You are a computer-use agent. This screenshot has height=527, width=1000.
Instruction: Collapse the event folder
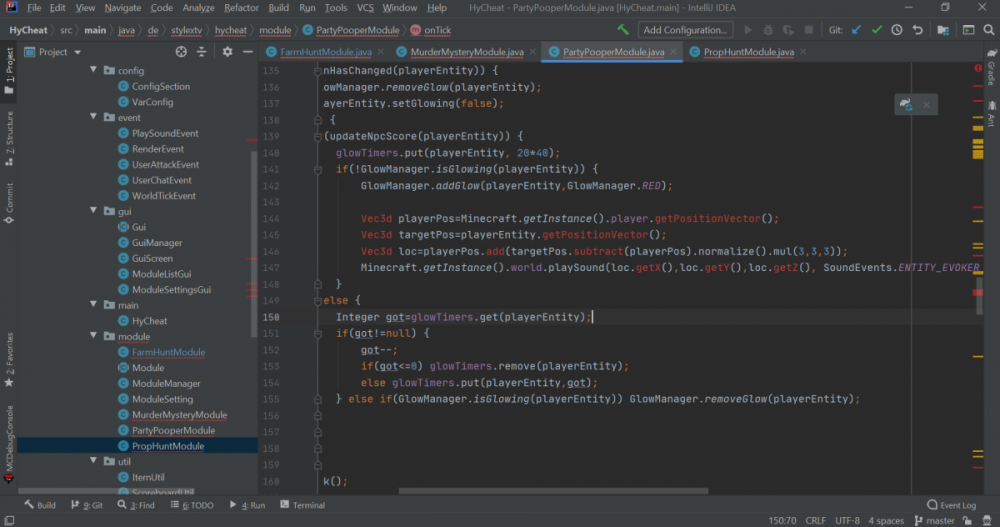click(x=93, y=117)
